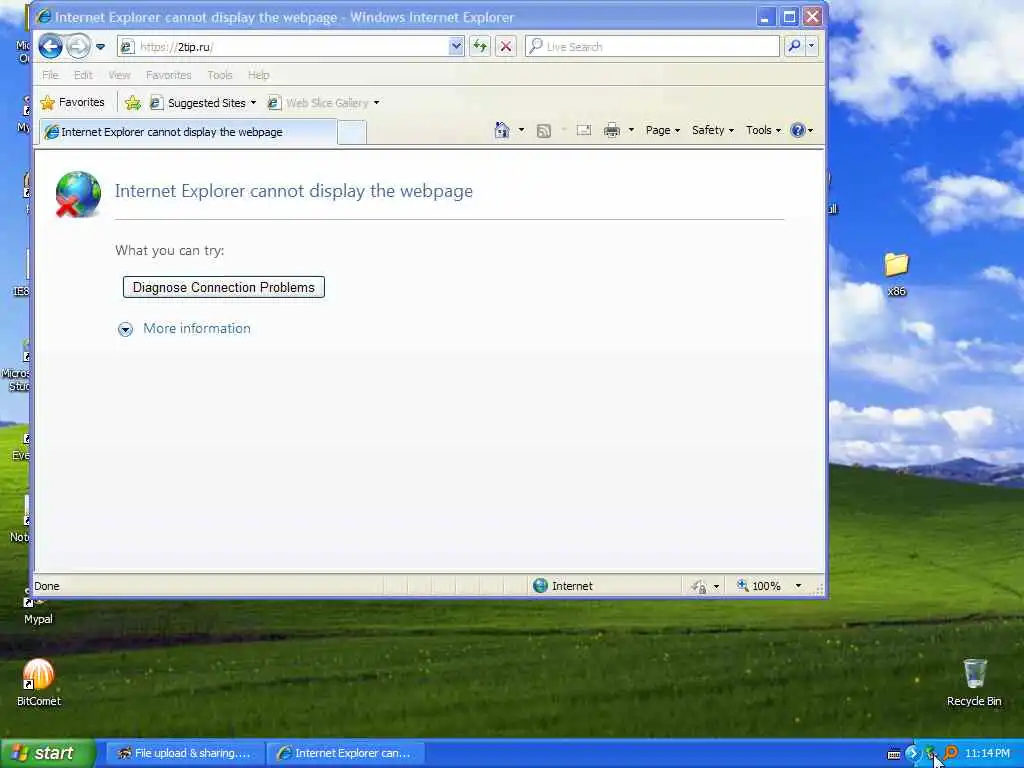Screen dimensions: 1024x768
Task: Add to Favorites bar star icon
Action: 133,103
